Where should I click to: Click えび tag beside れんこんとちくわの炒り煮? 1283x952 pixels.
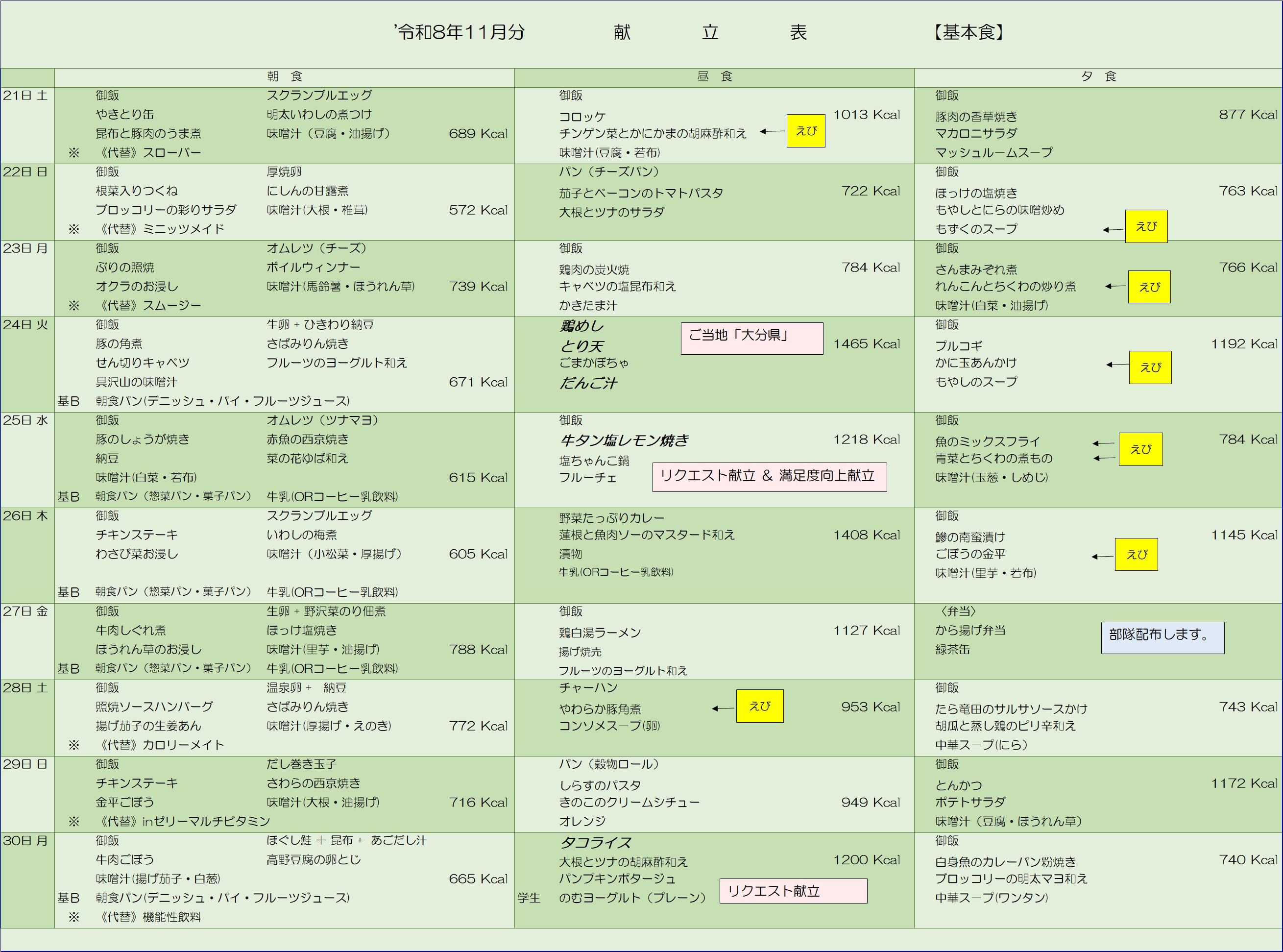(1149, 287)
